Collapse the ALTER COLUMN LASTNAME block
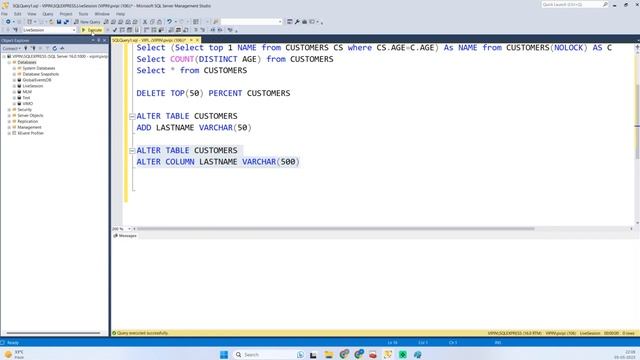Screen dimensions: 640x360 132,151
